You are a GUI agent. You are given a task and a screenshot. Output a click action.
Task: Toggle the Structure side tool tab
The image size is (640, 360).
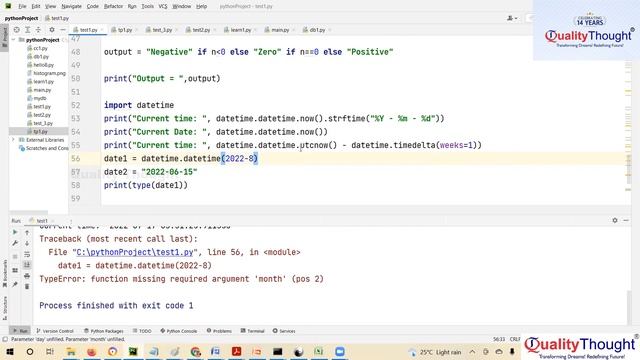4,308
